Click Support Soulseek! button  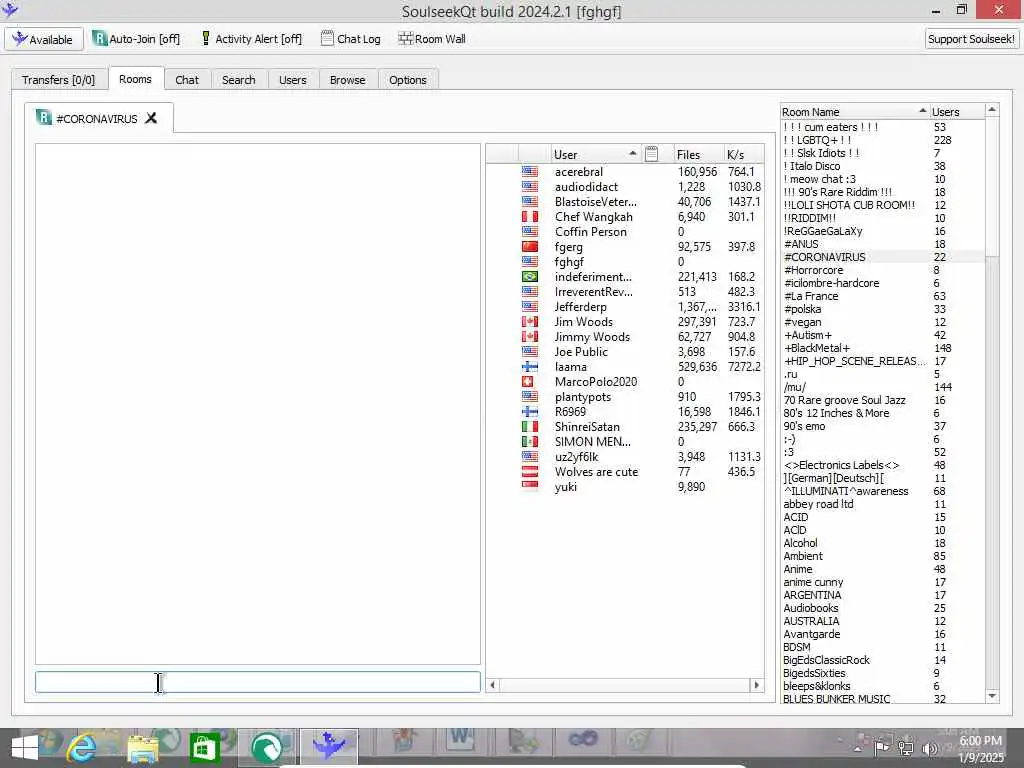(x=971, y=39)
